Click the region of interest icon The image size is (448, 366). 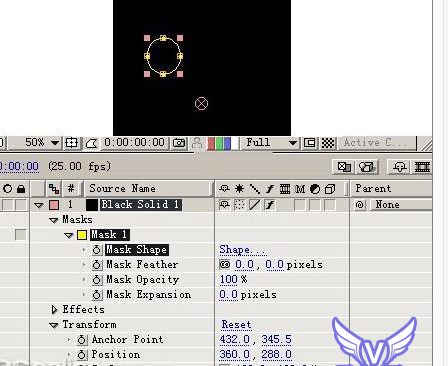(x=310, y=143)
